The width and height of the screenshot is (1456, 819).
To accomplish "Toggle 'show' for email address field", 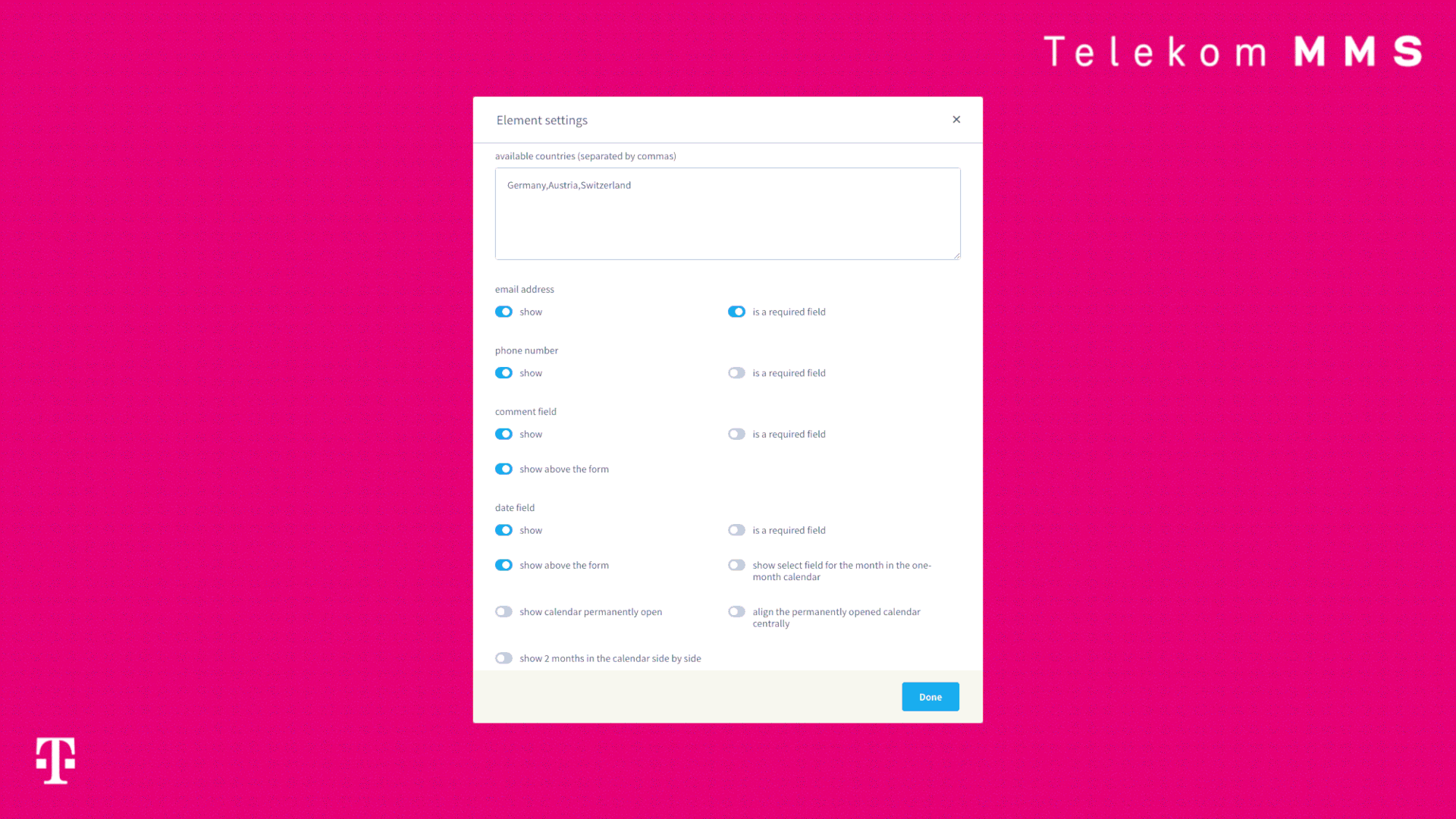I will click(504, 311).
